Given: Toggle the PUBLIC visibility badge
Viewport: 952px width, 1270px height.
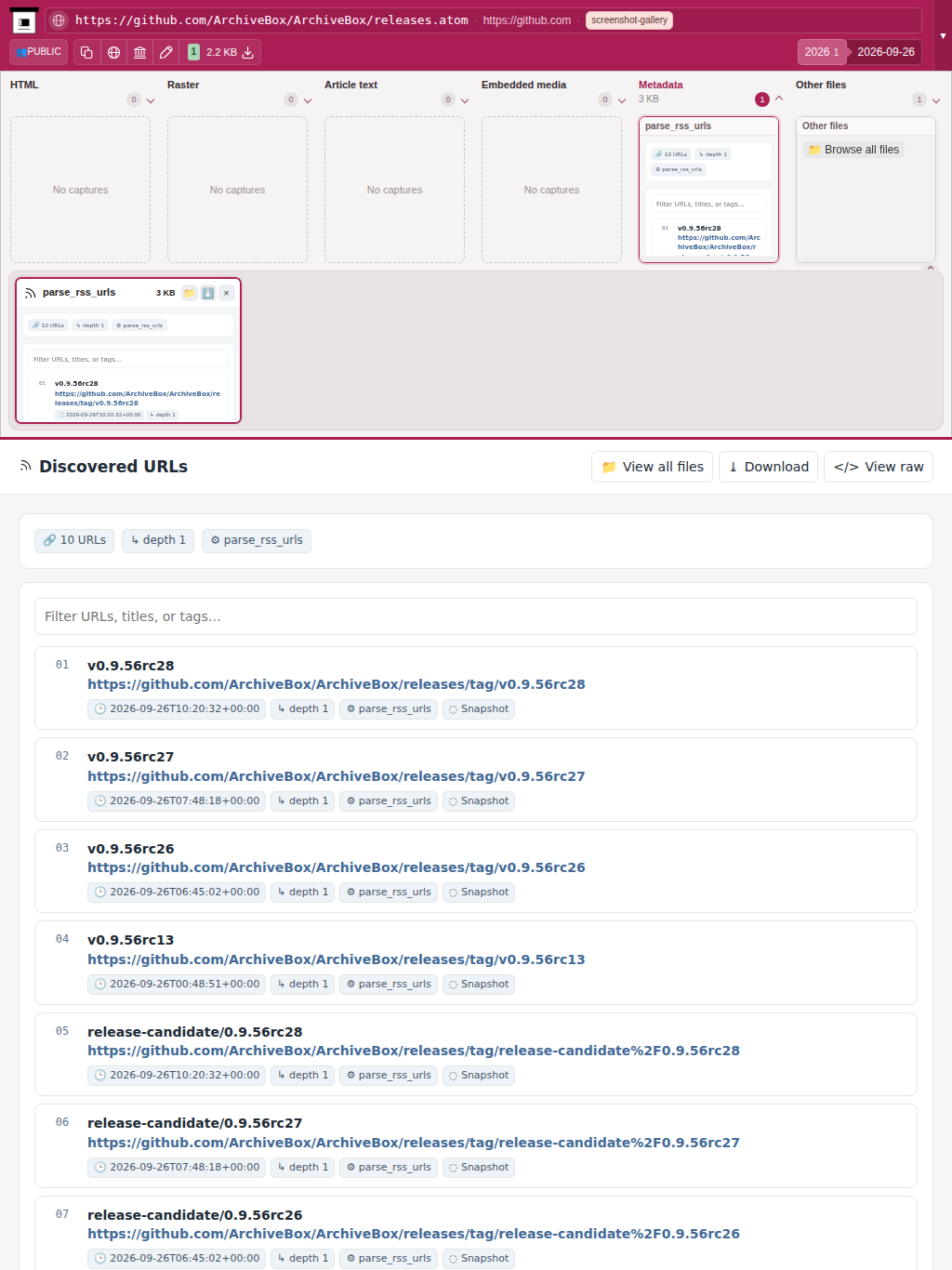Looking at the screenshot, I should (x=39, y=52).
